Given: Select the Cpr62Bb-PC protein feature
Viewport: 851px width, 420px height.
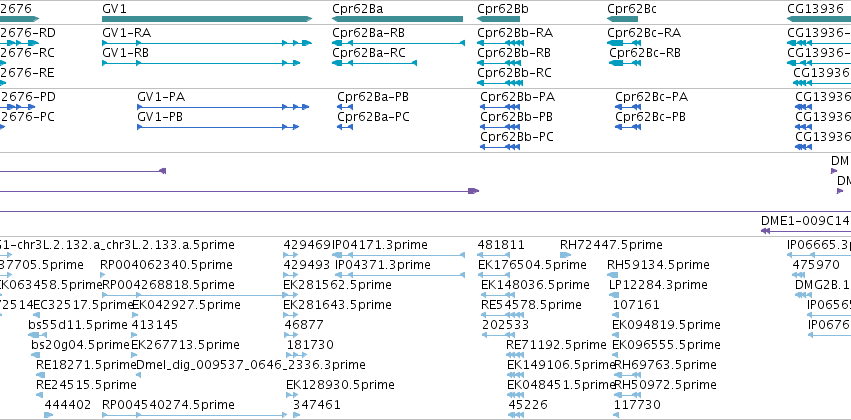Looking at the screenshot, I should (x=500, y=147).
